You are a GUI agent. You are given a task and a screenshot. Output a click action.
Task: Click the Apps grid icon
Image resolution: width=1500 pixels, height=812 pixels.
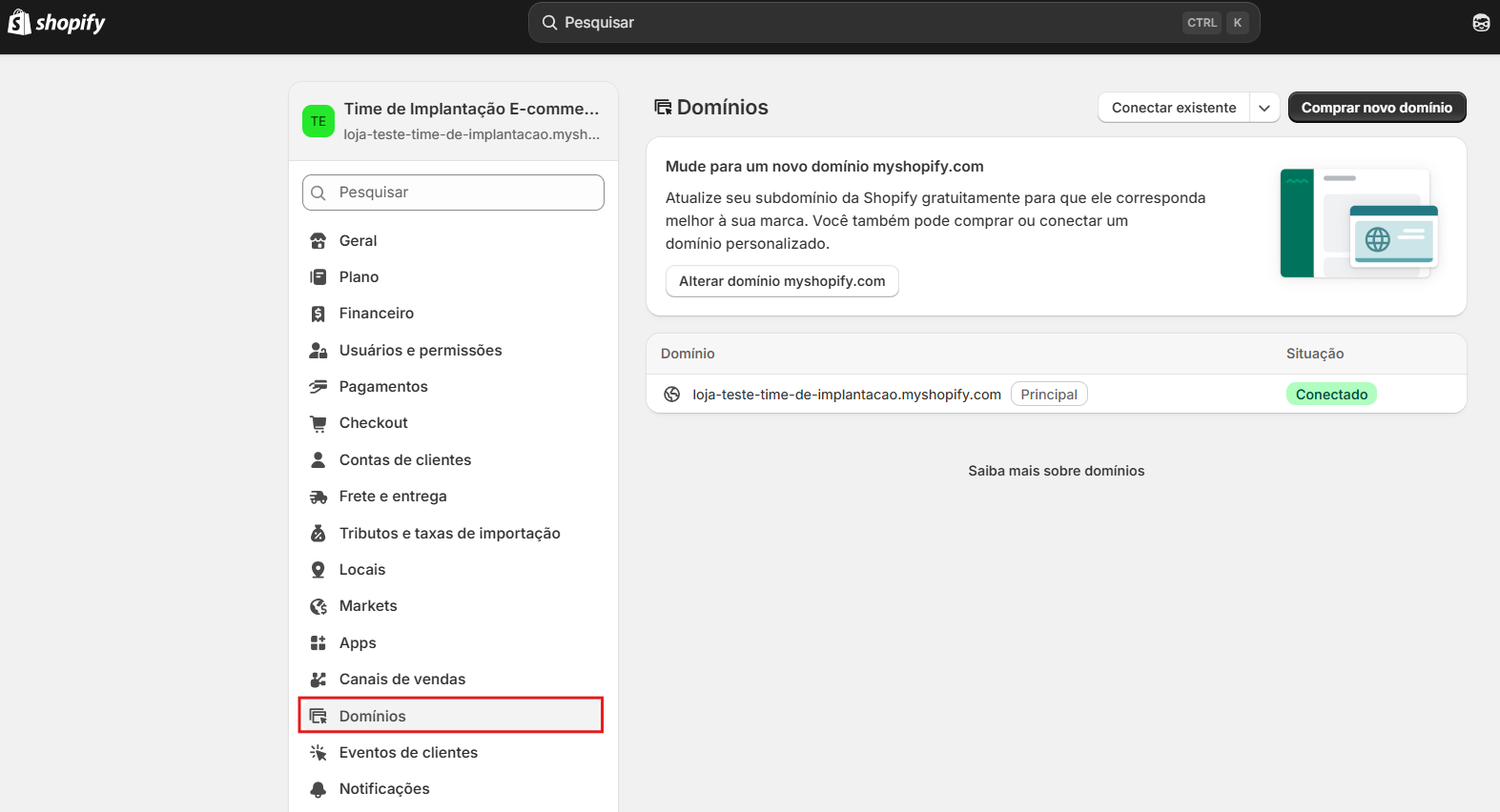click(318, 643)
